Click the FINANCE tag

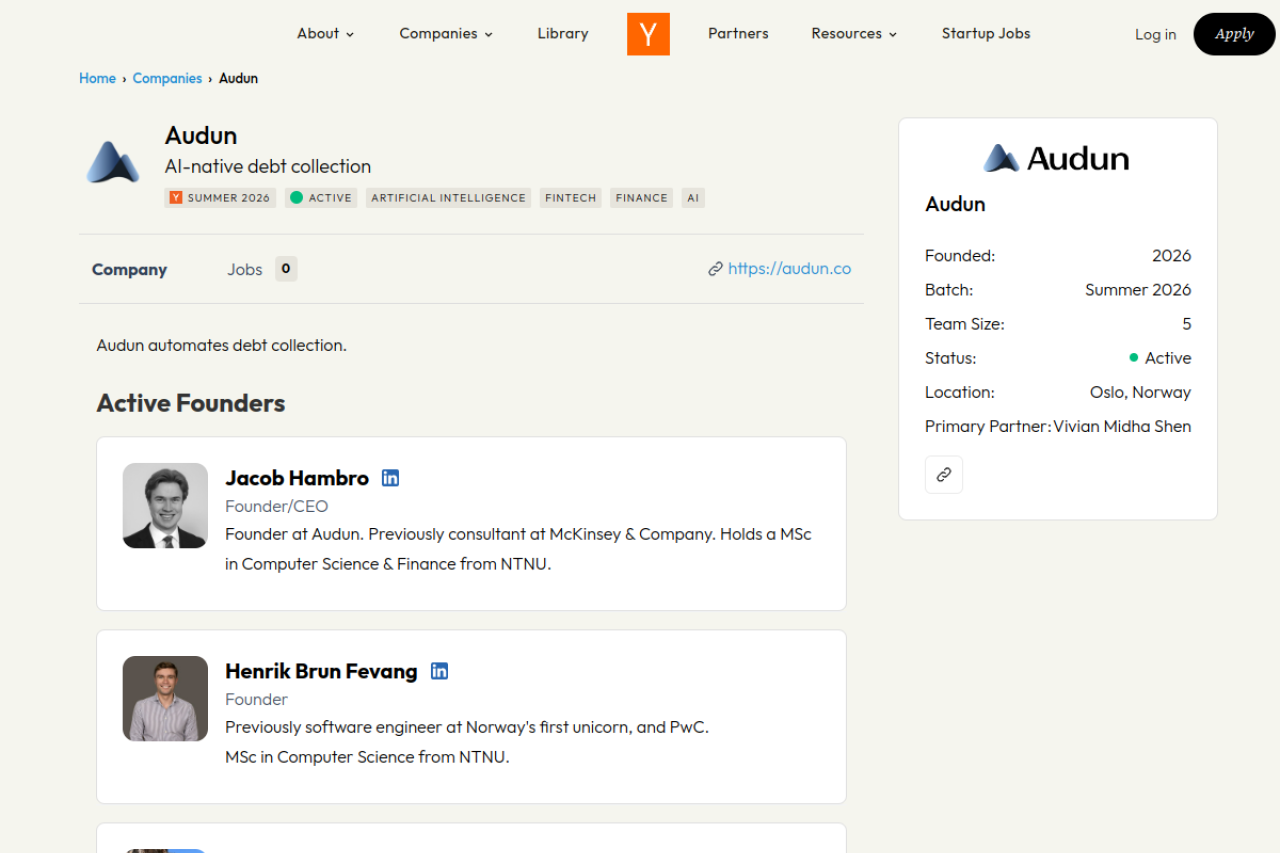pos(642,198)
